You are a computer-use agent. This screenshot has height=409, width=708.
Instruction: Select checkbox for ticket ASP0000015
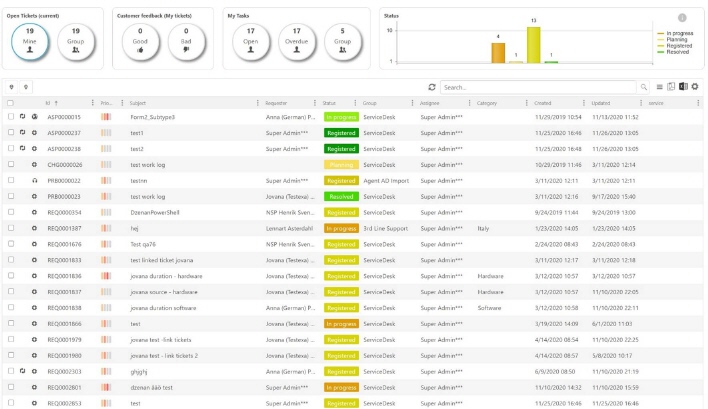[11, 116]
